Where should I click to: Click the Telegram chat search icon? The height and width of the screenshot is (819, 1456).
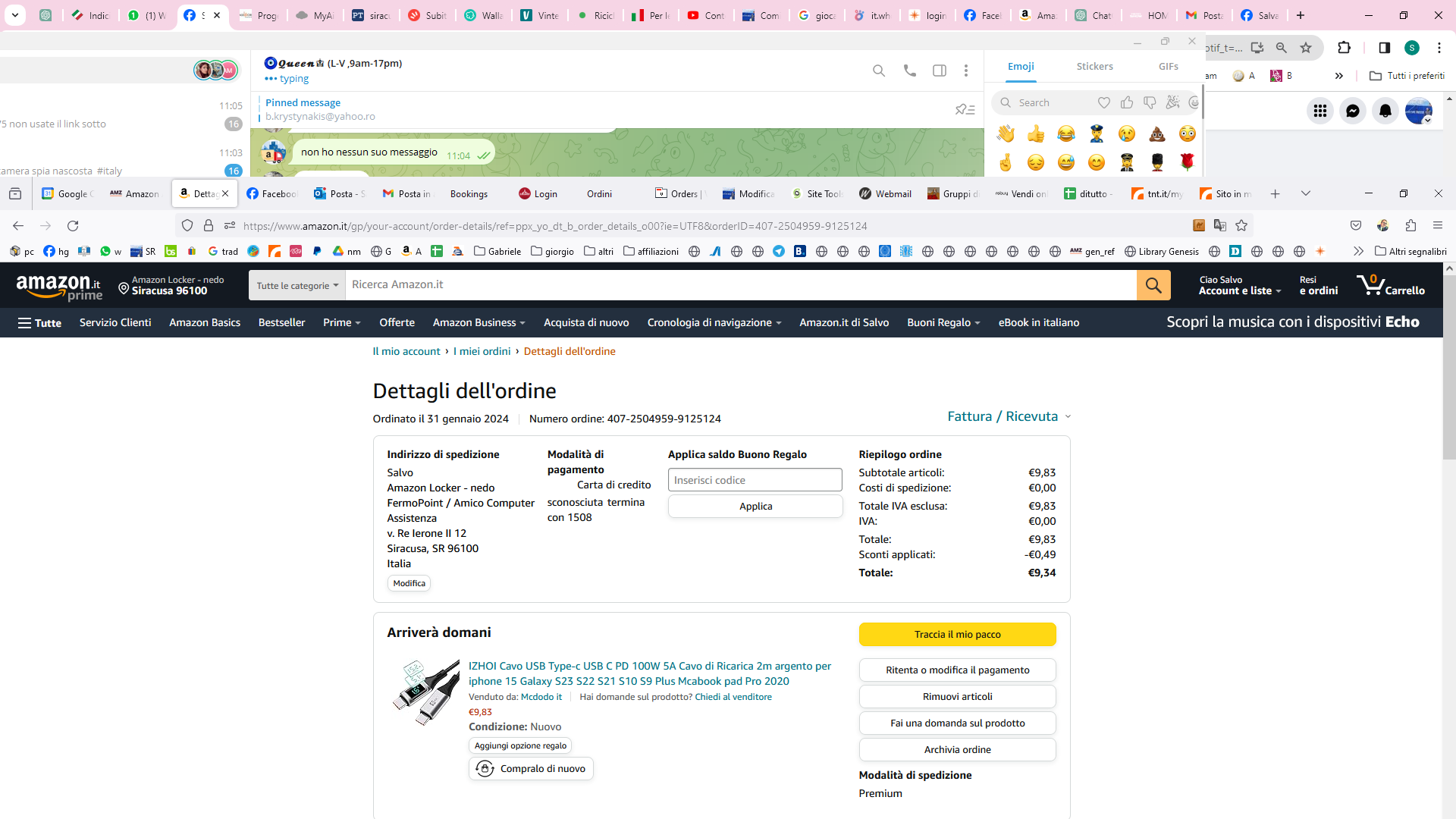(878, 71)
